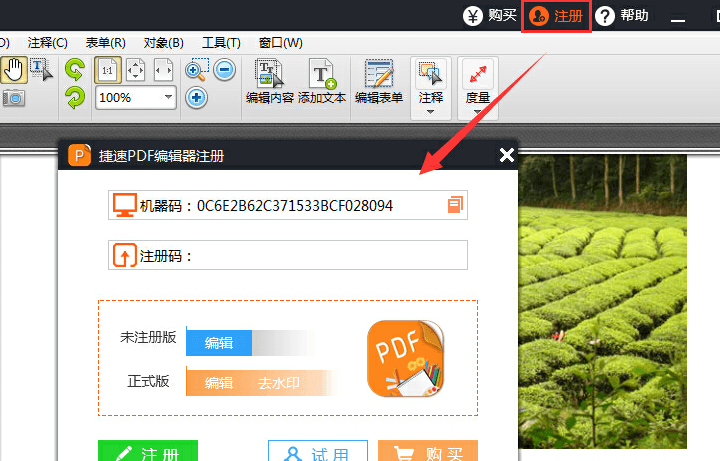
Task: Select the Hand pan tool
Action: coord(13,69)
